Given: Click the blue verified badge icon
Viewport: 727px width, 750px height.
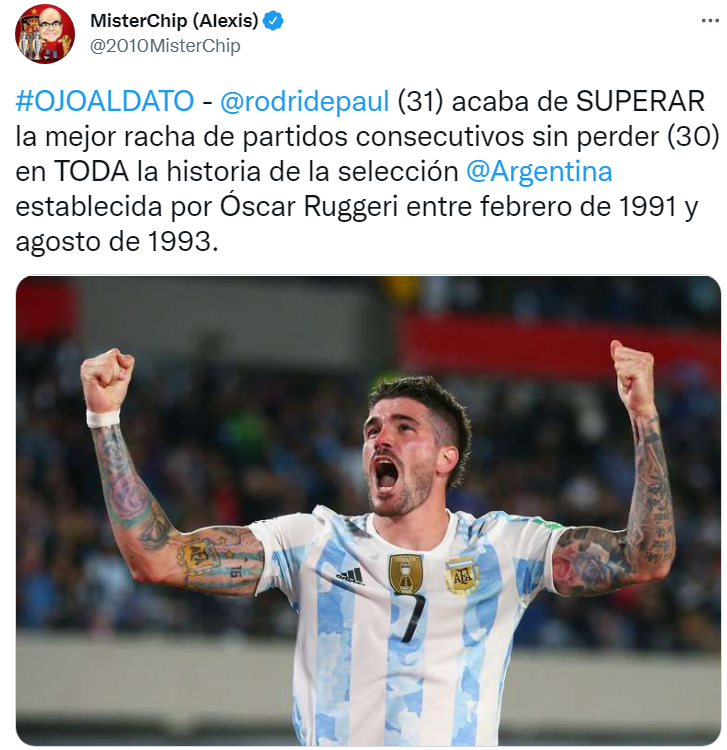Looking at the screenshot, I should (273, 21).
